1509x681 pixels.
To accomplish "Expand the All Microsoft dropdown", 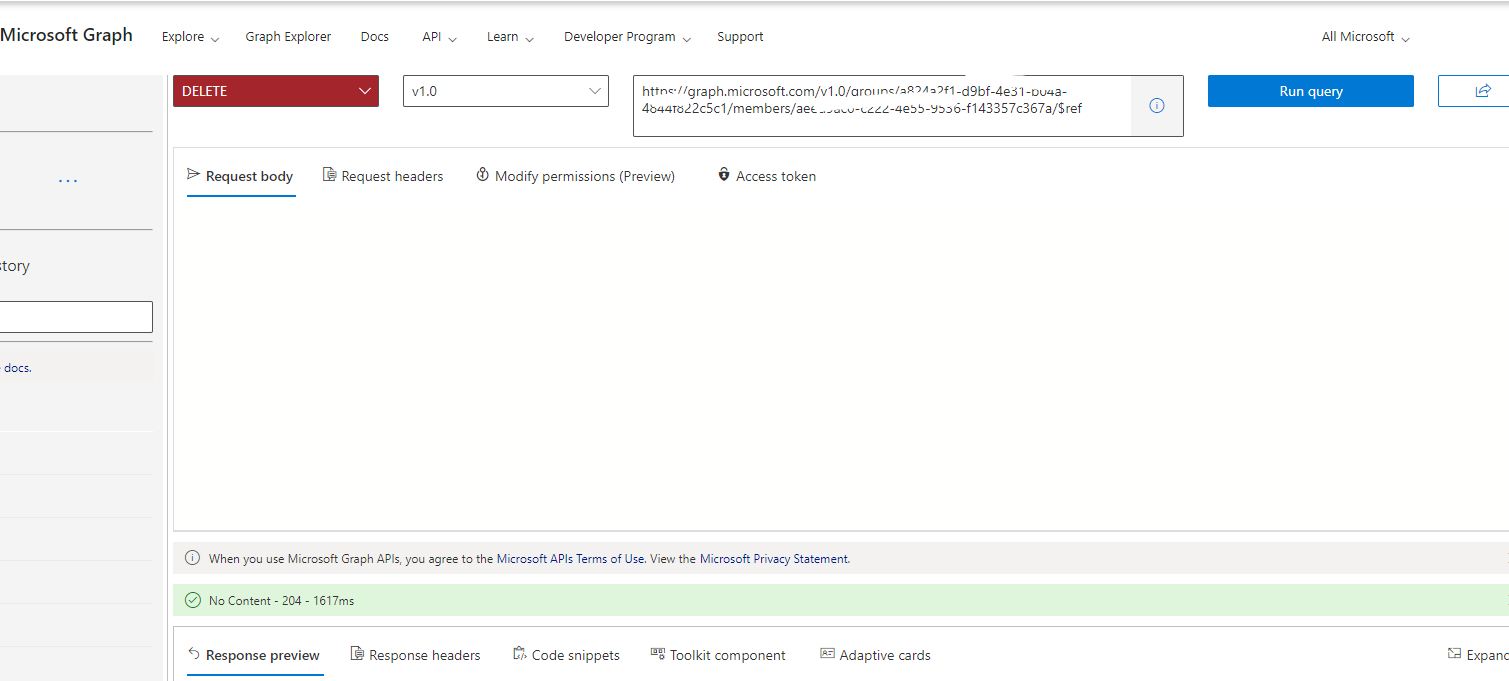I will click(x=1363, y=36).
